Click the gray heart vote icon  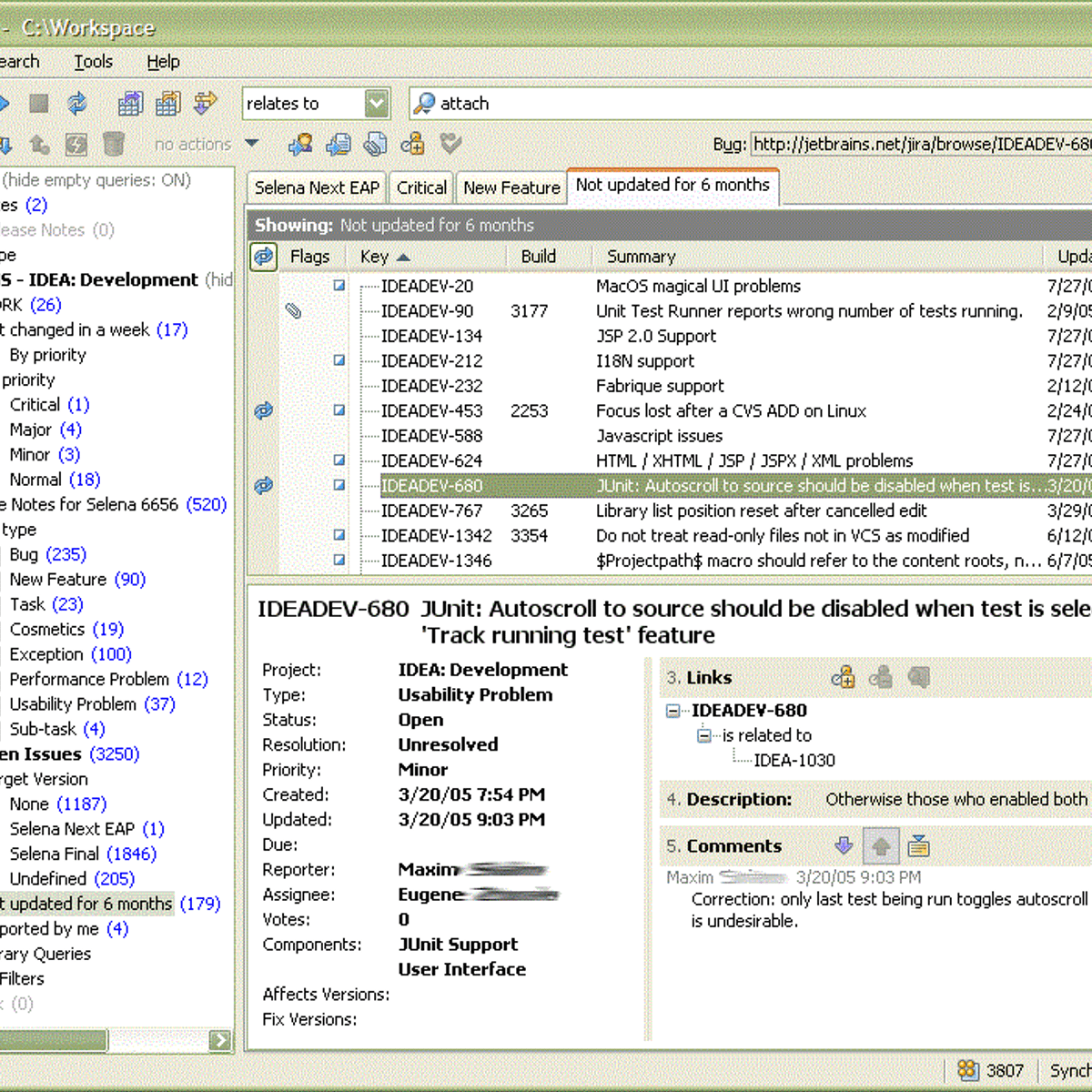450,143
